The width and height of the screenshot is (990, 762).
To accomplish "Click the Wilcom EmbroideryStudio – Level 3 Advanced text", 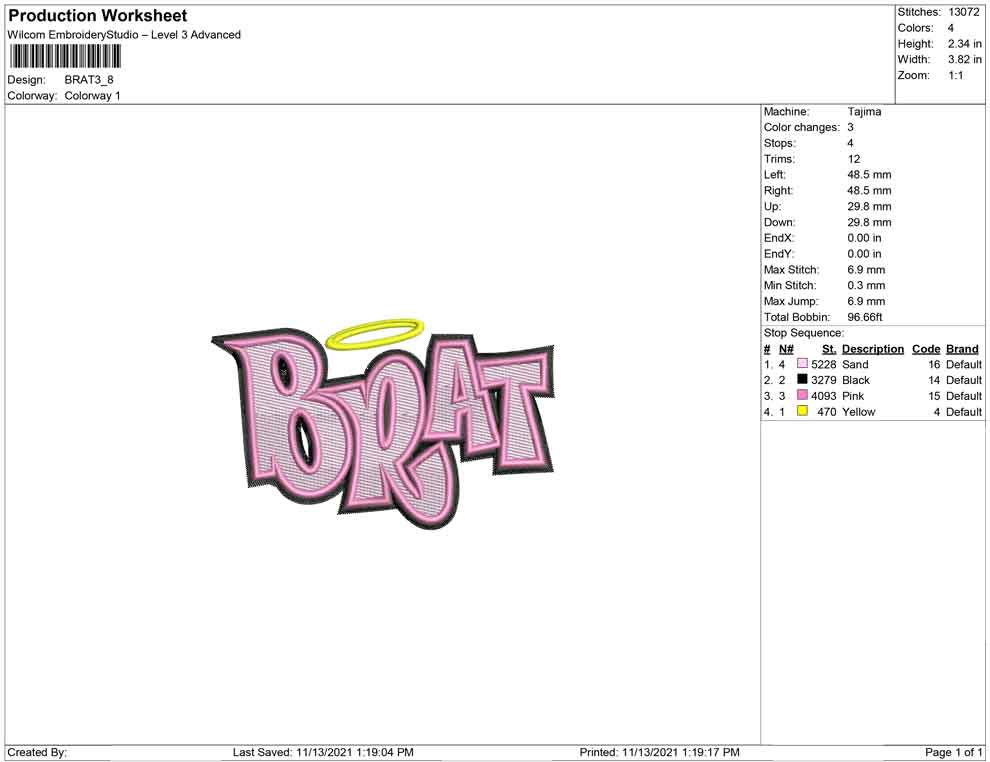I will click(124, 35).
